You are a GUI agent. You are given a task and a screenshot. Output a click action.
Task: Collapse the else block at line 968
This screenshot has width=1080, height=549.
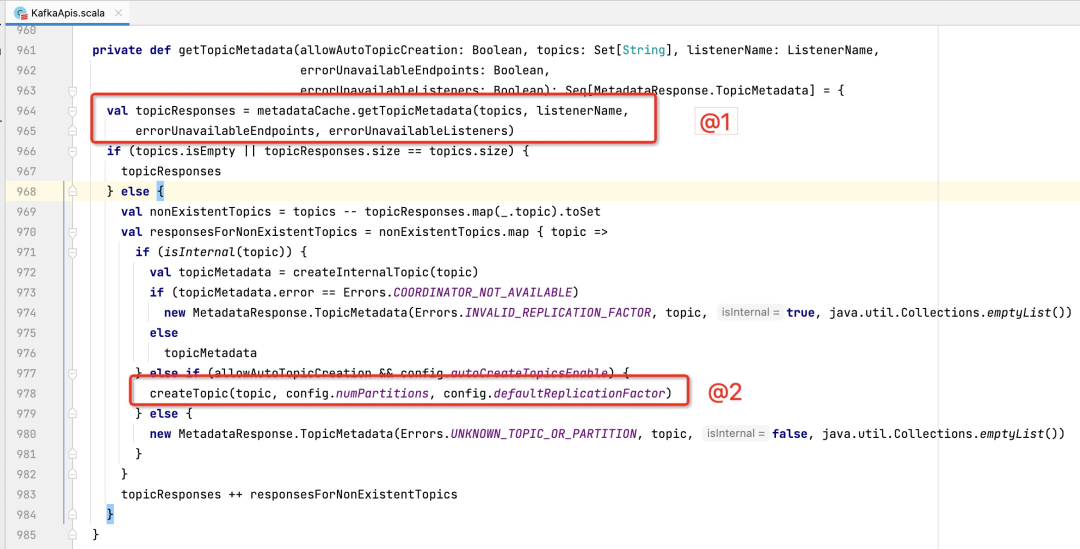[x=72, y=191]
